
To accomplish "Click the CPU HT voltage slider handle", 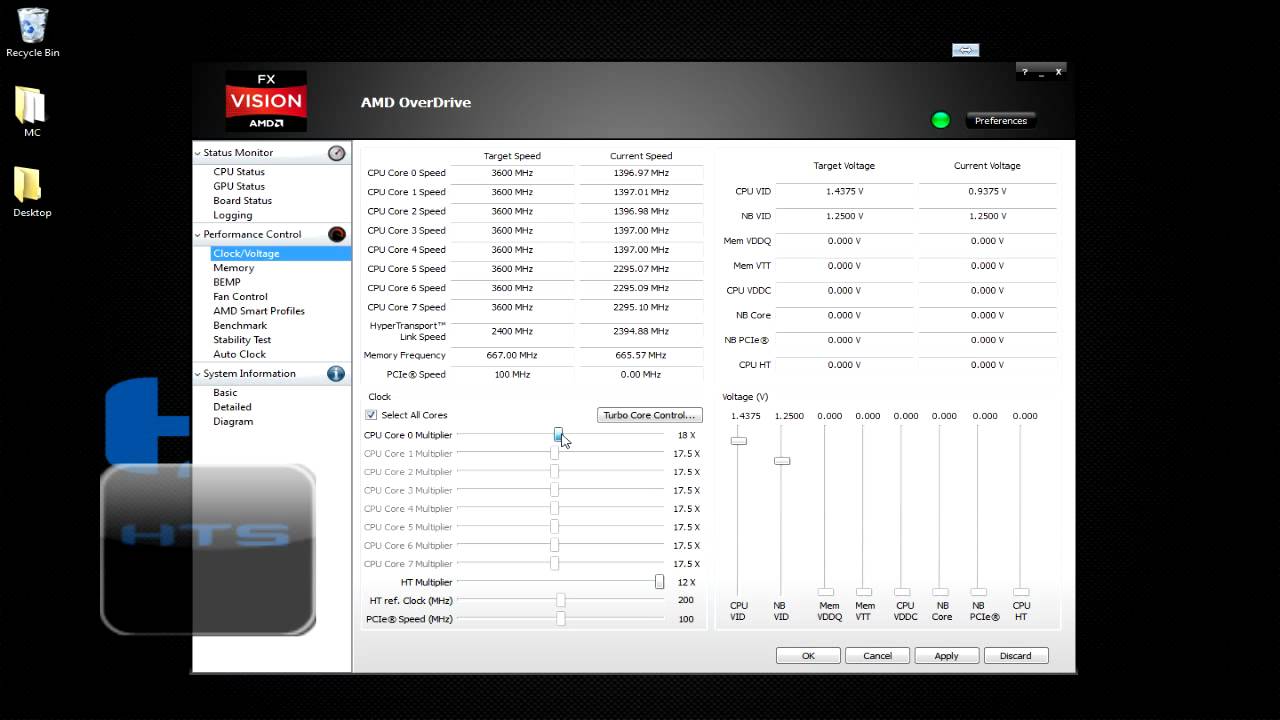I will coord(1021,592).
